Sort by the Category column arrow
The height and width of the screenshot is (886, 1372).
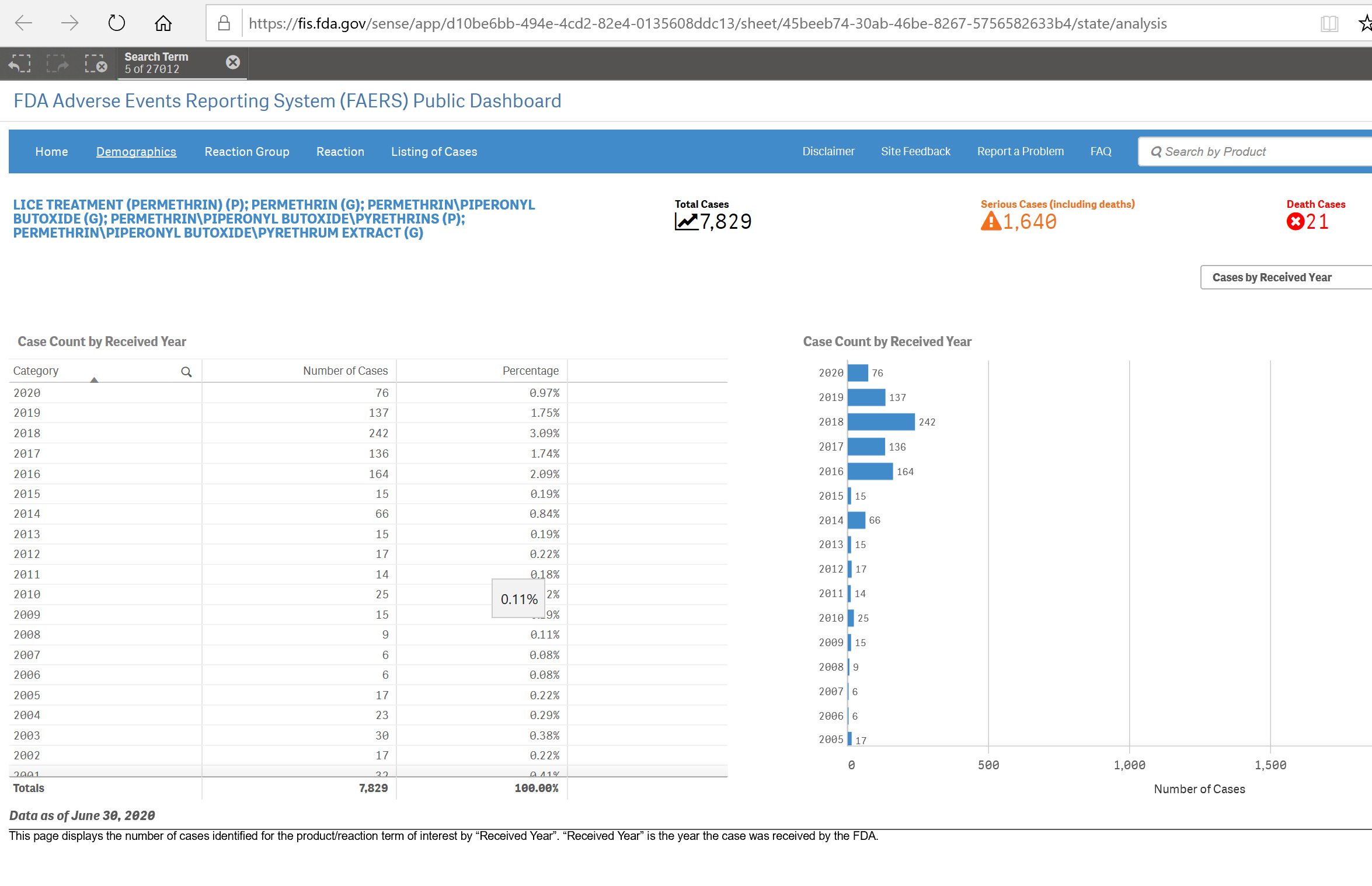pos(94,379)
